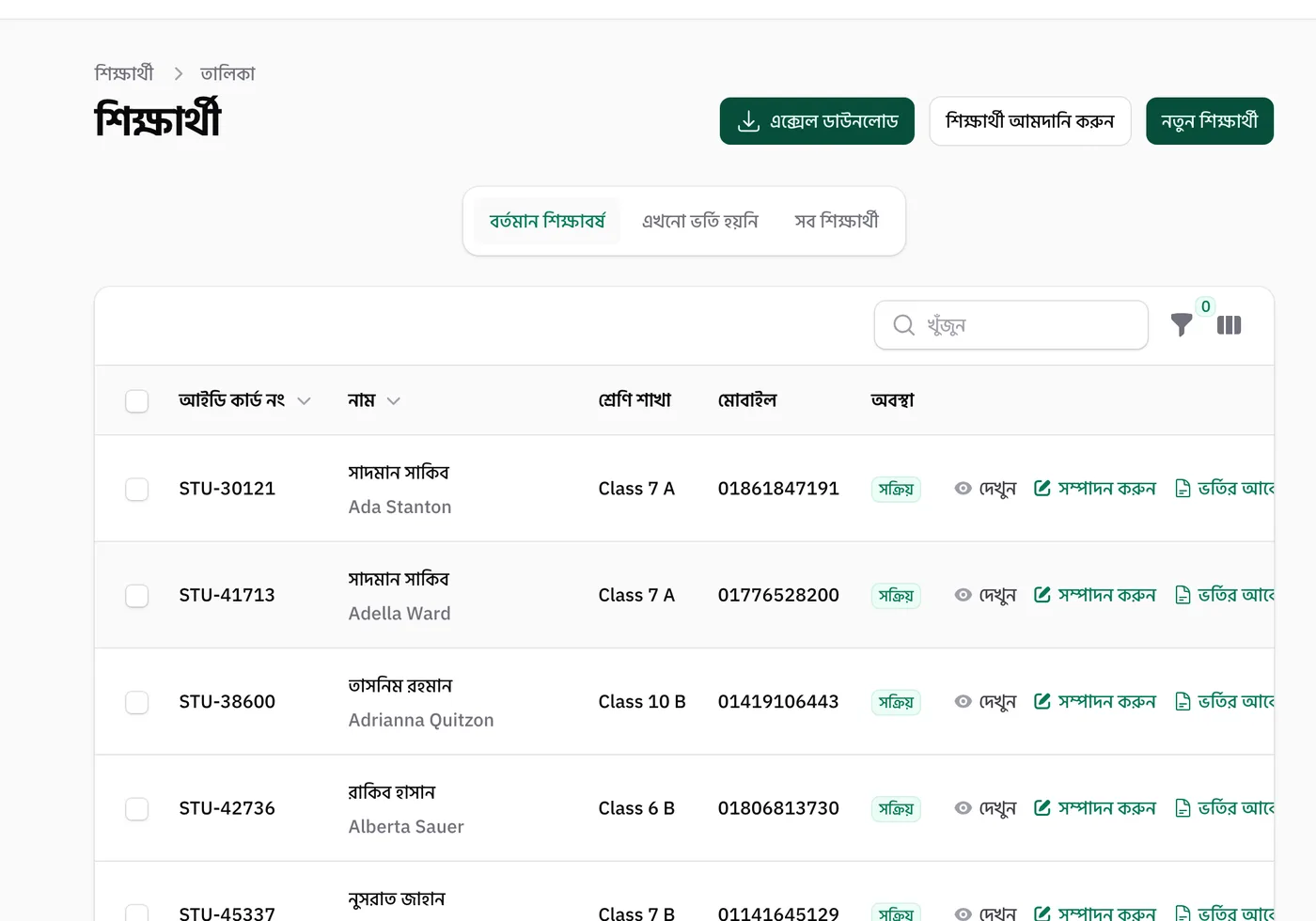Click the তালিকা breadcrumb text

point(227,73)
